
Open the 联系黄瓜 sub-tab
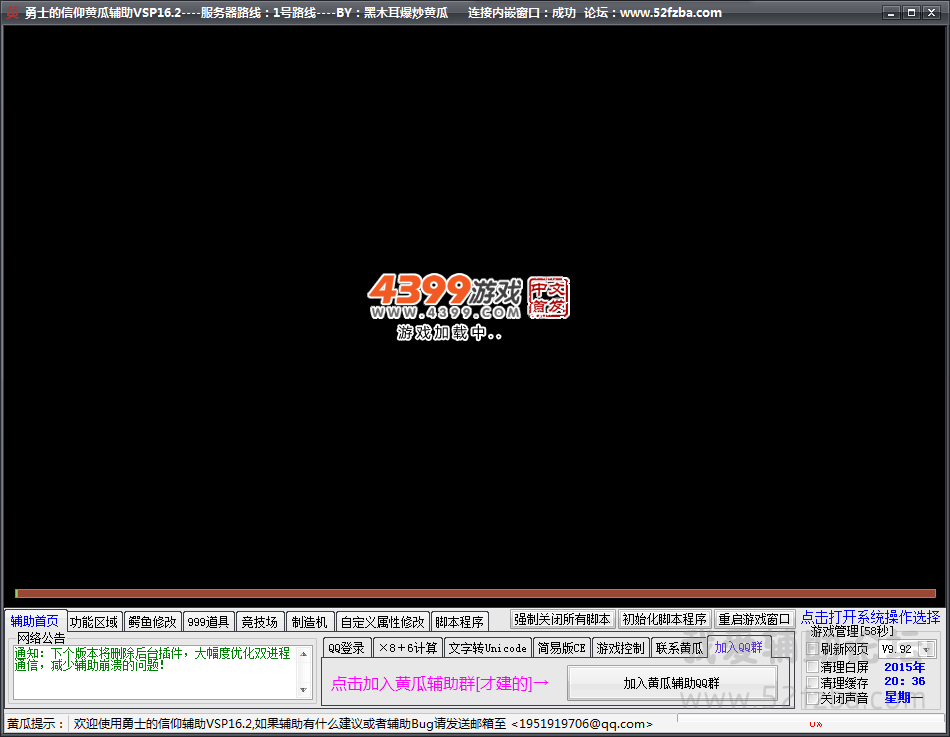point(679,648)
